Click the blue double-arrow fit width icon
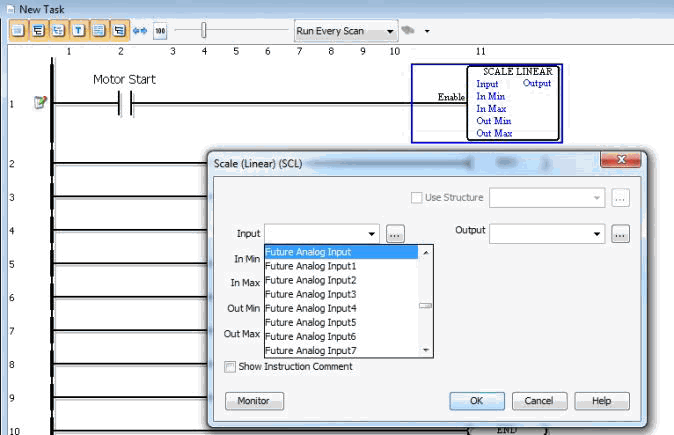Screen dimensions: 674x435 141,30
